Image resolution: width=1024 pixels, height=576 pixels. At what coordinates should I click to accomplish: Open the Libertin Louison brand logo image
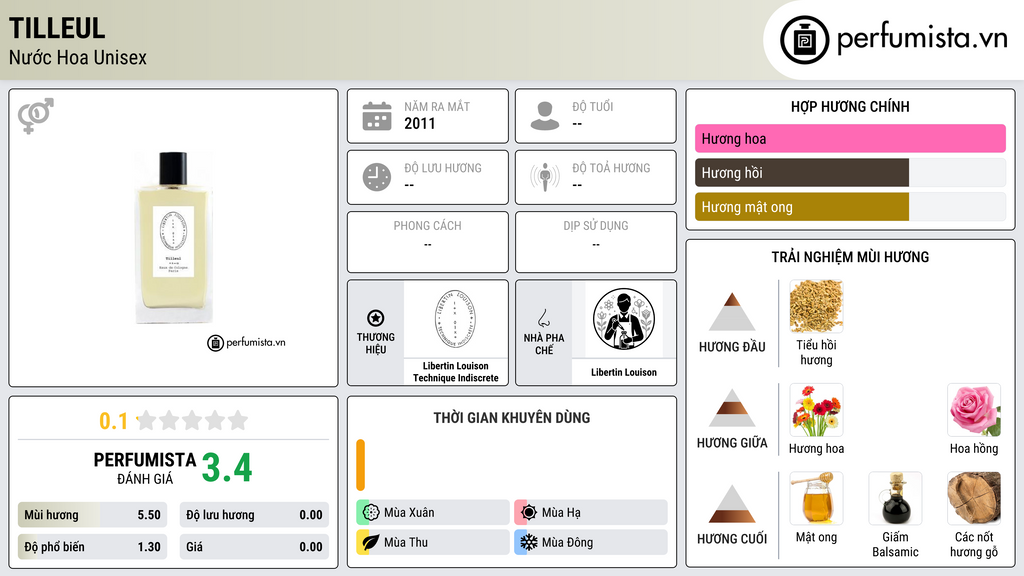pyautogui.click(x=455, y=320)
